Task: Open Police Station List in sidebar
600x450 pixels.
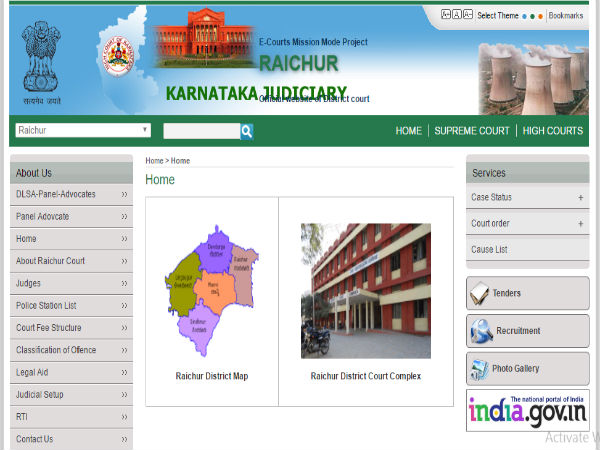Action: pyautogui.click(x=70, y=305)
